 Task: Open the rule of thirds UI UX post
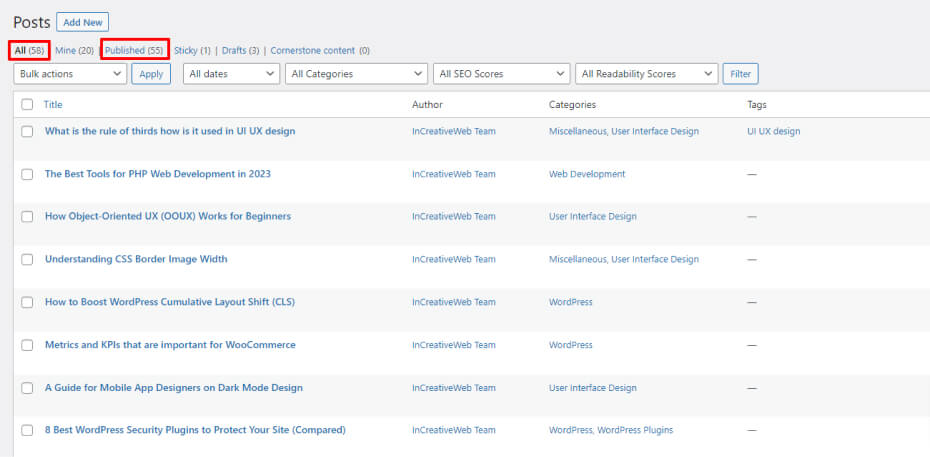[x=170, y=131]
